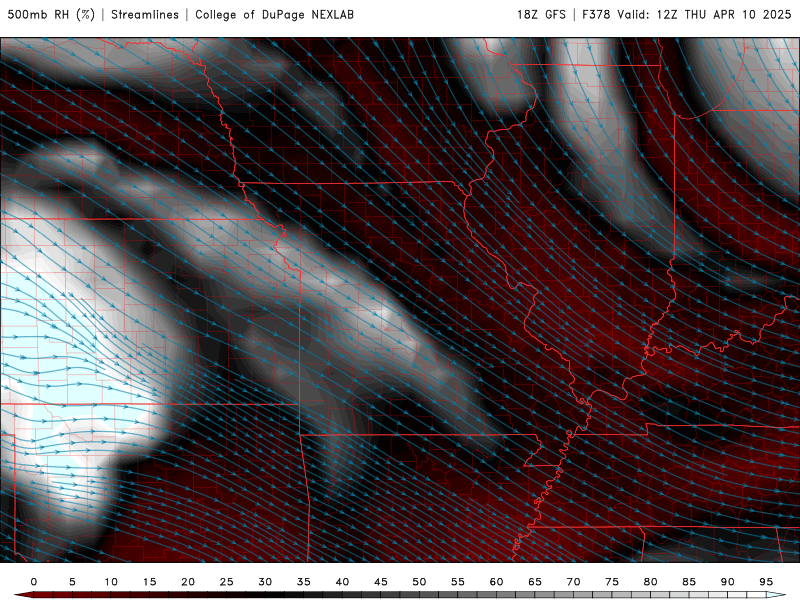Click the 95 label on the colorbar

(x=766, y=582)
